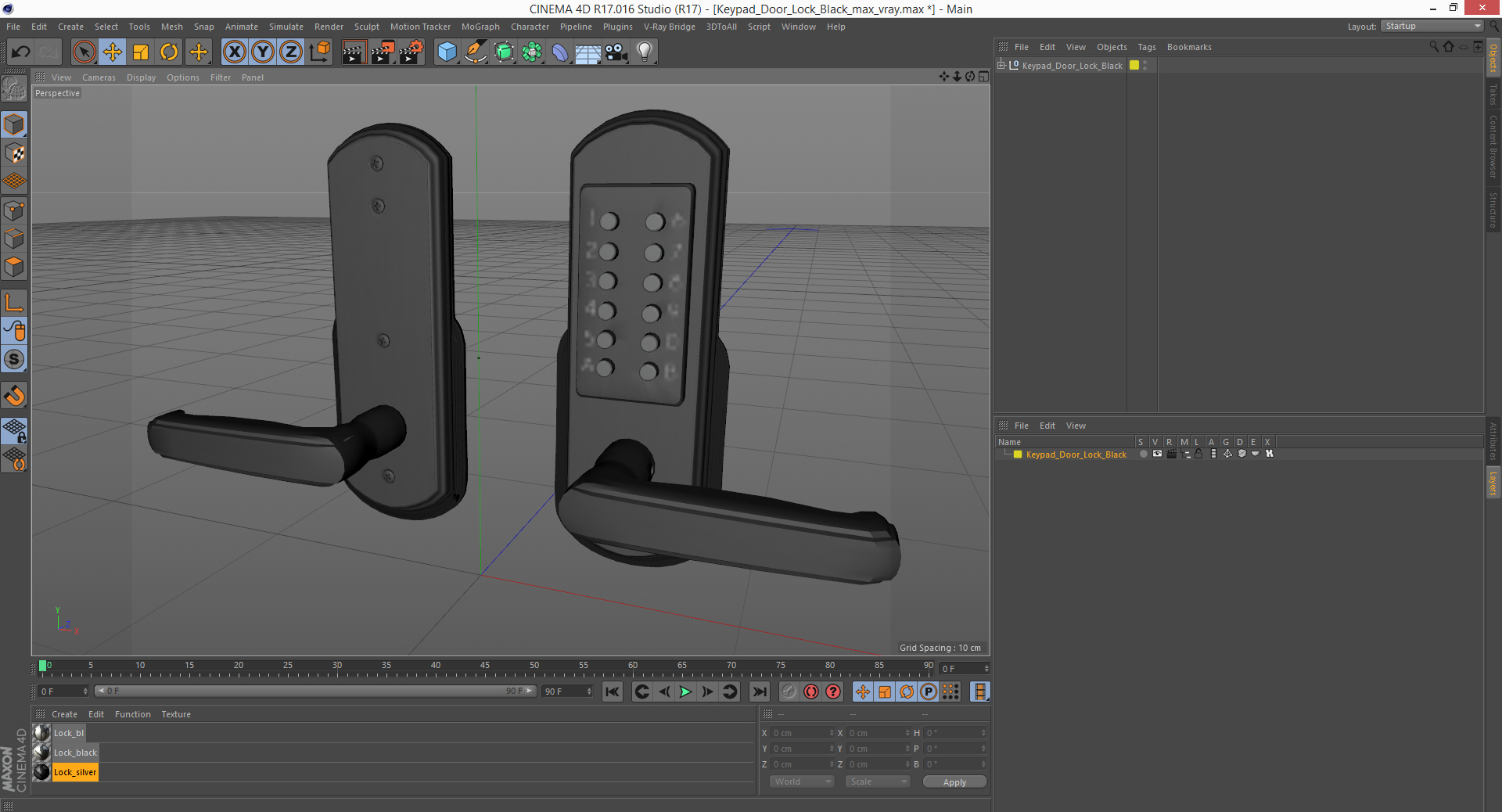The image size is (1502, 812).
Task: Select Keypad_Door_Lock_Black in Object Manager
Action: (1072, 66)
